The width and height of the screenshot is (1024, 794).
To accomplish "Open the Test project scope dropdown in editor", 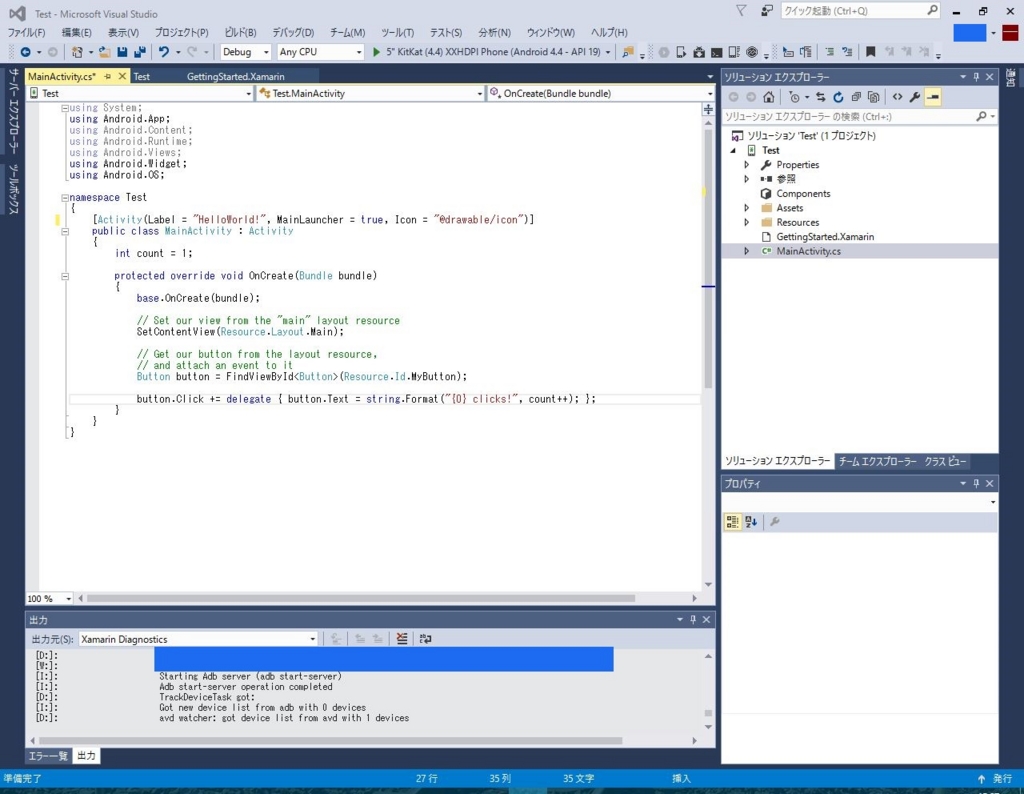I will pos(140,93).
